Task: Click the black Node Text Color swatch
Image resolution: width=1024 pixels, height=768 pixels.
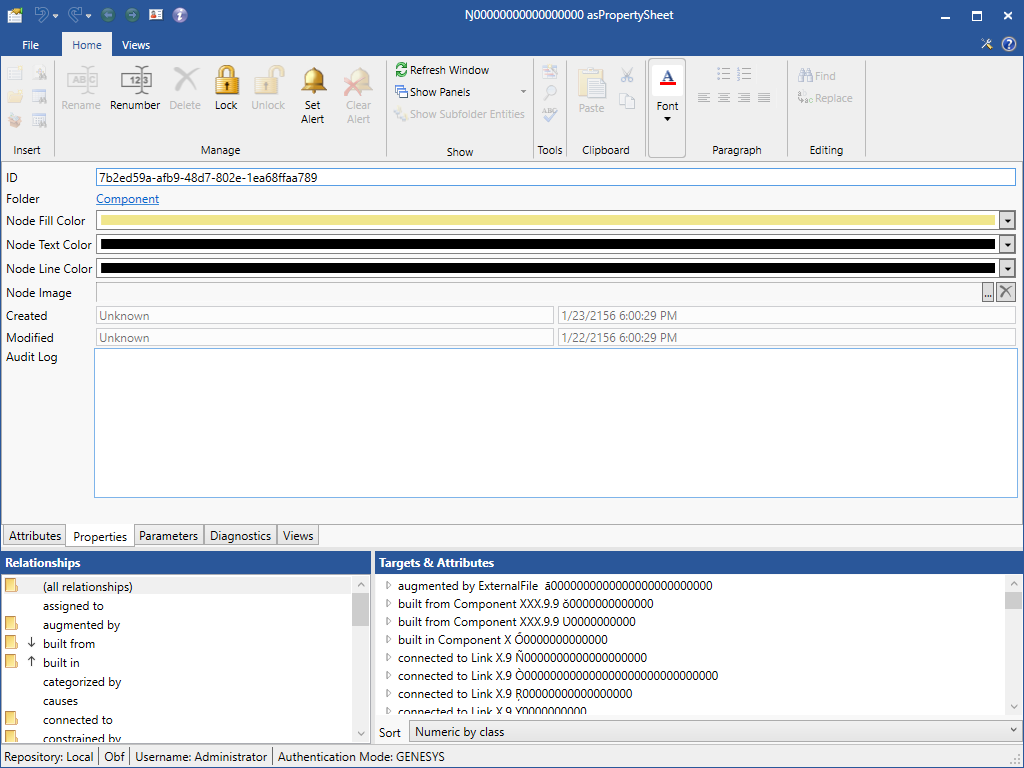Action: [x=547, y=244]
